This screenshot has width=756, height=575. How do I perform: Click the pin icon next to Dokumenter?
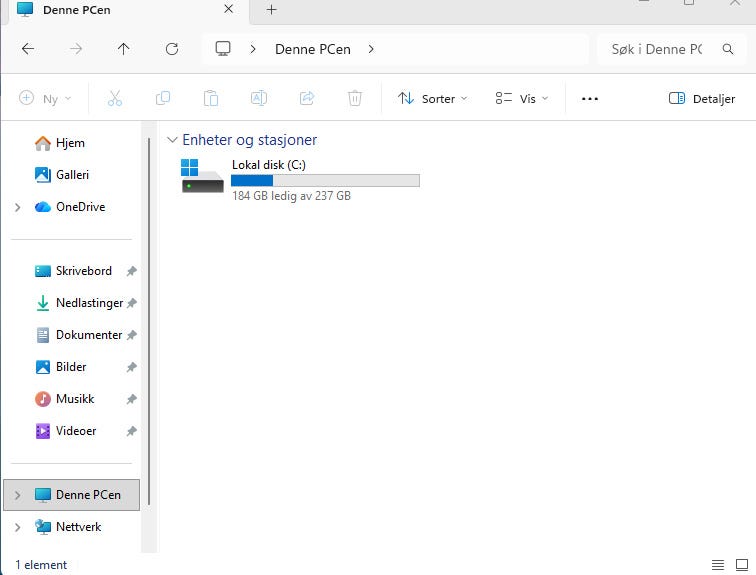click(x=132, y=335)
